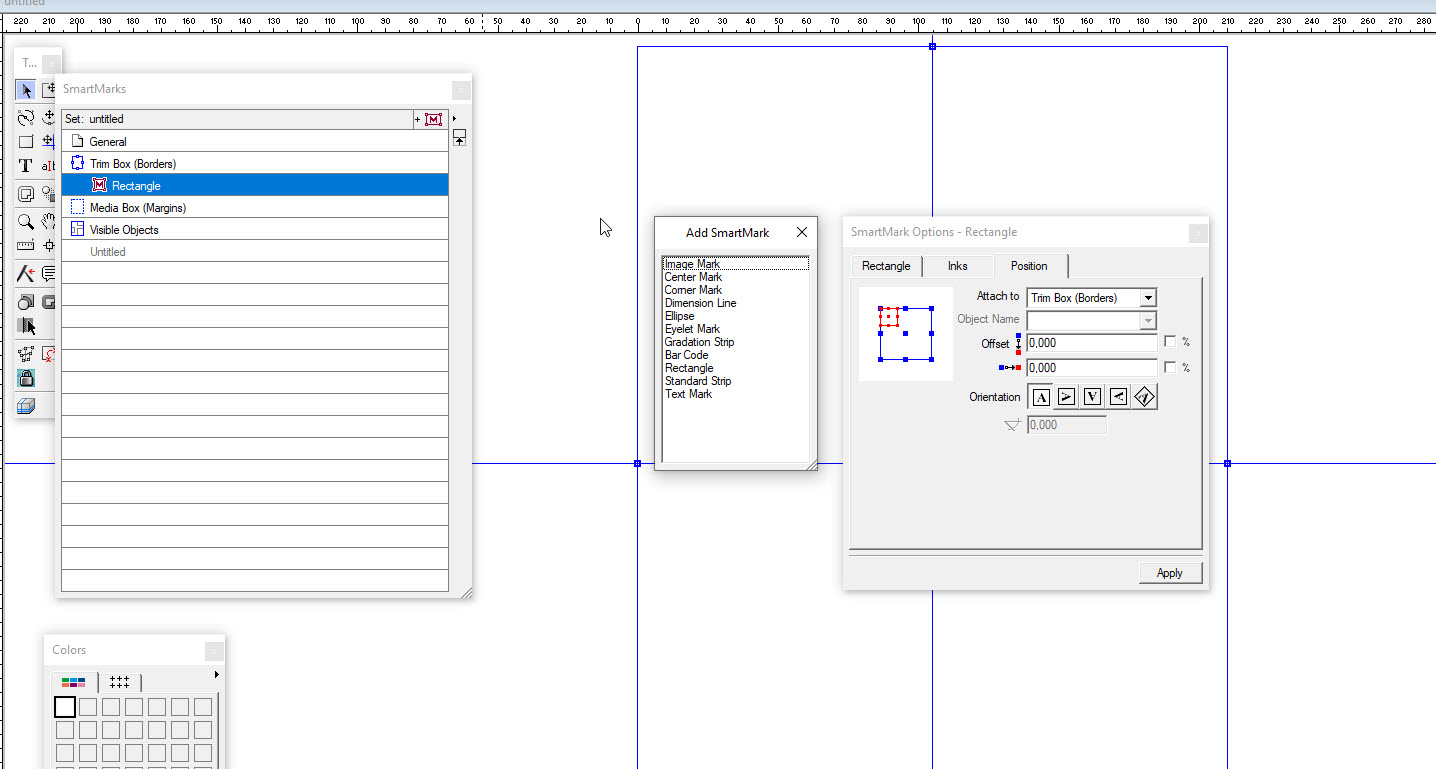1436x769 pixels.
Task: Select Media Box (Margins) in SmartMarks list
Action: pyautogui.click(x=137, y=208)
